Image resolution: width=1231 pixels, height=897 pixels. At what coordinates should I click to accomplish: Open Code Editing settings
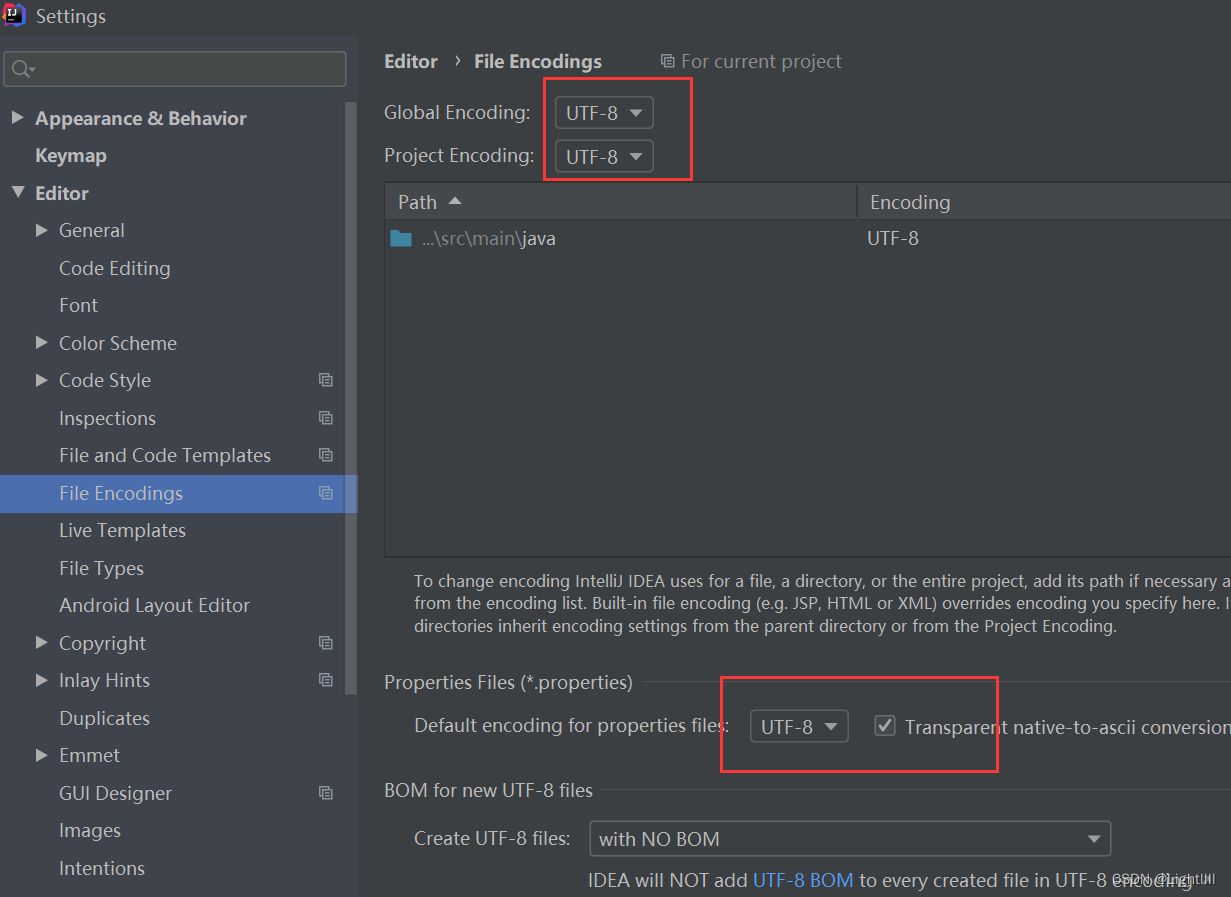click(115, 268)
